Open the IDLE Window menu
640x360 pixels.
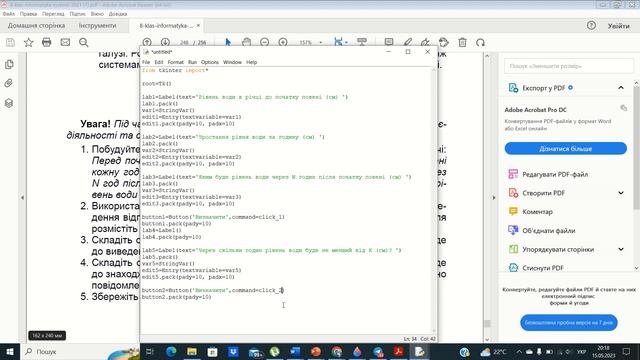coord(232,62)
